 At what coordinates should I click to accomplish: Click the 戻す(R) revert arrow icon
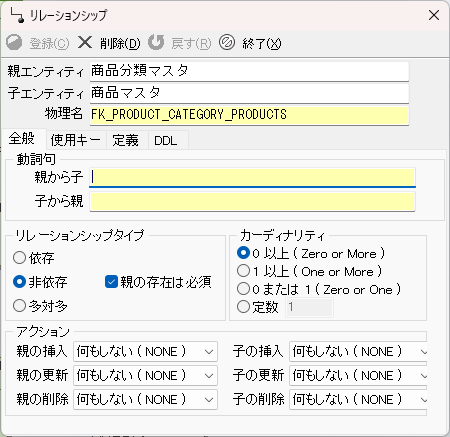pyautogui.click(x=156, y=43)
